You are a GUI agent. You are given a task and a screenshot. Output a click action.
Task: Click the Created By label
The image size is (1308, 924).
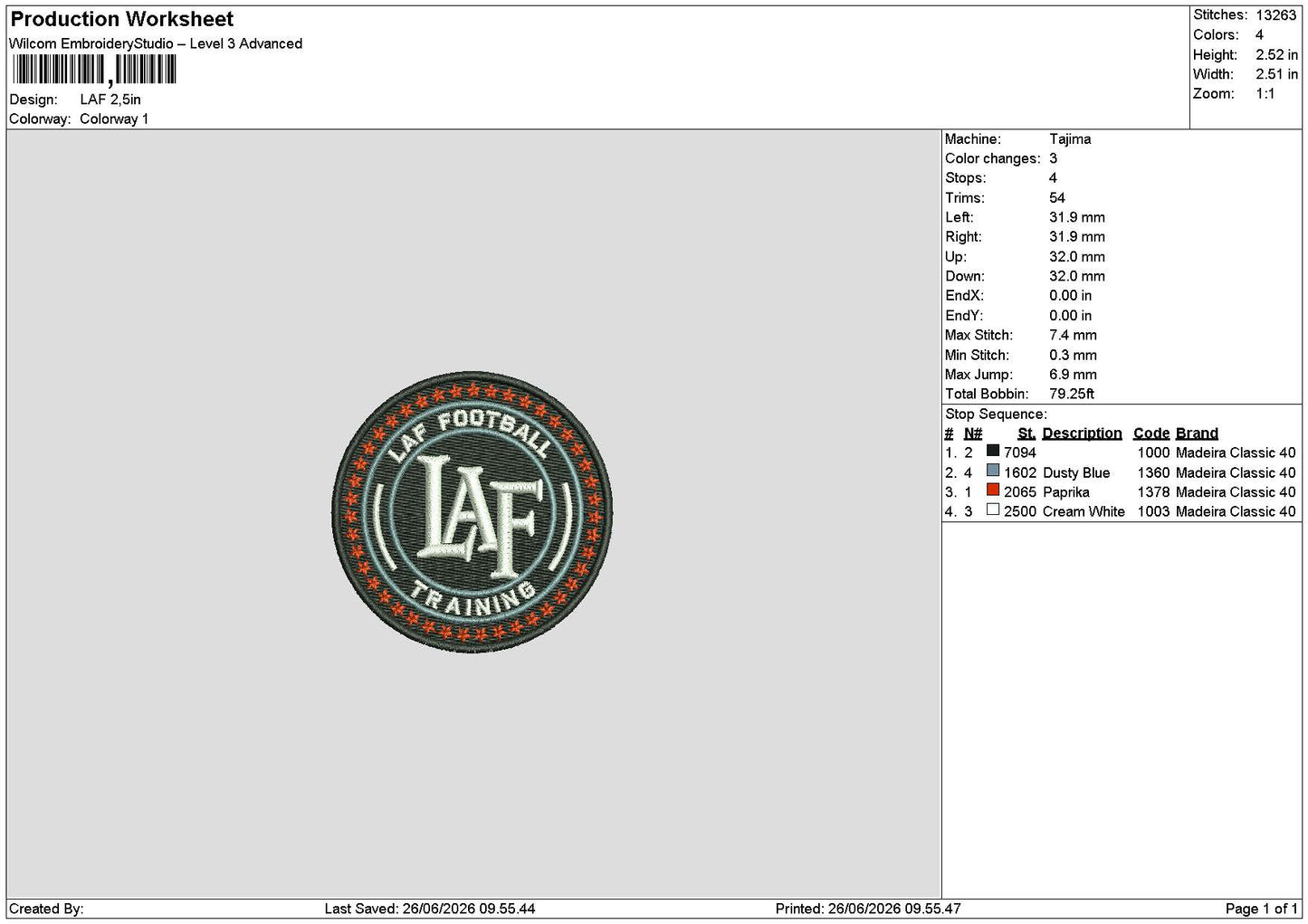[x=46, y=909]
